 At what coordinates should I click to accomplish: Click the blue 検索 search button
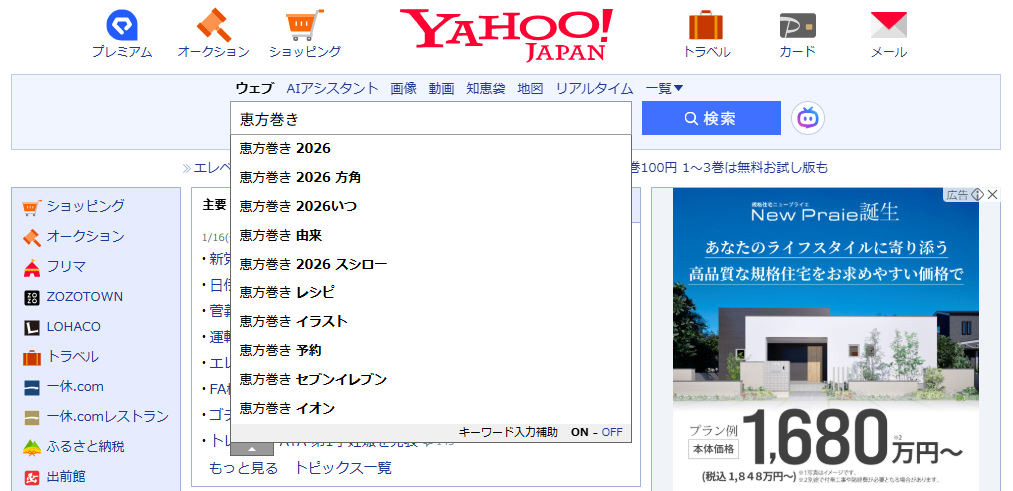coord(711,118)
